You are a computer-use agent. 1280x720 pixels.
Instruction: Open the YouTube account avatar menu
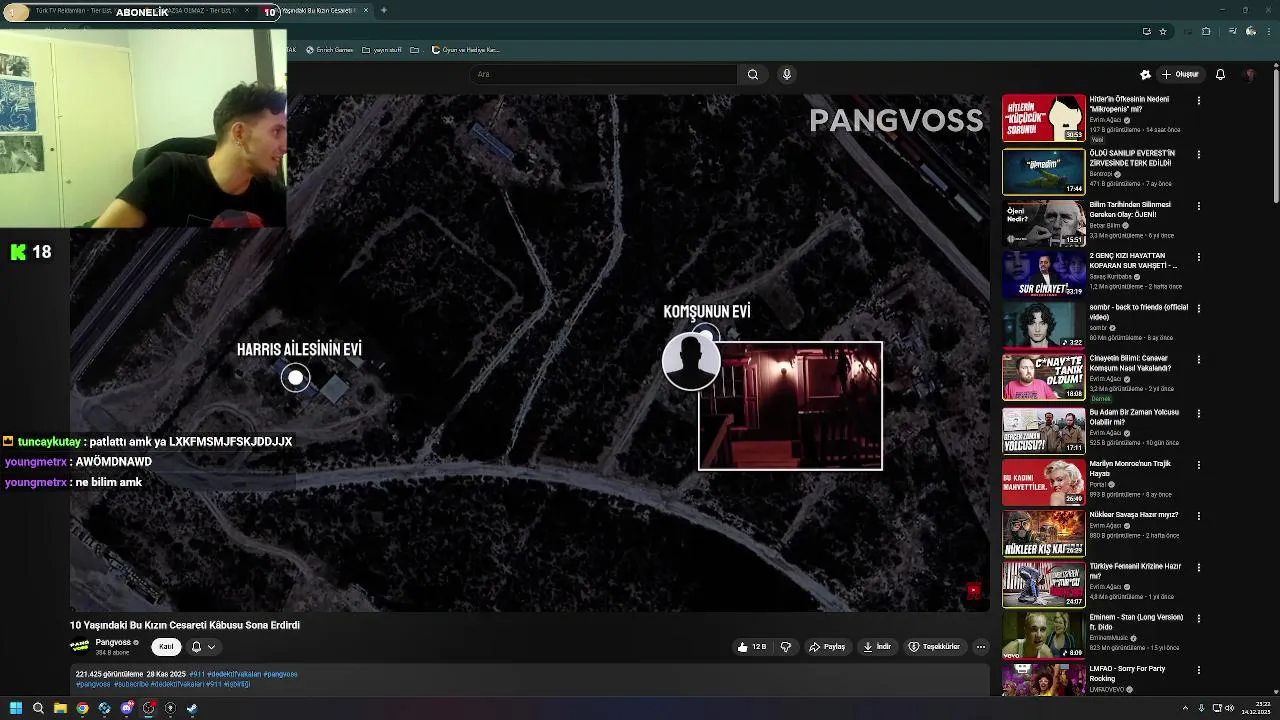tap(1249, 74)
